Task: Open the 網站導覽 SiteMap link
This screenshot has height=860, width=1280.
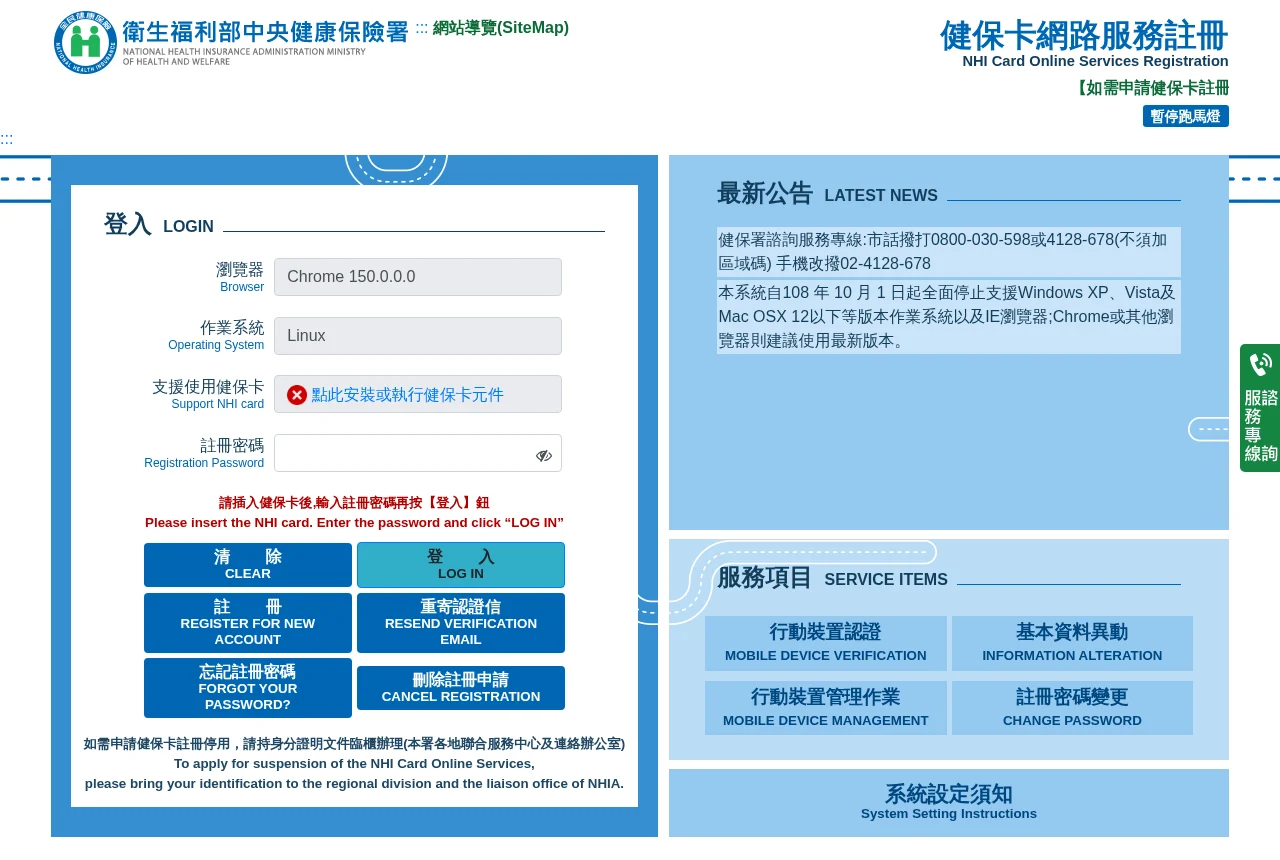Action: [x=500, y=28]
